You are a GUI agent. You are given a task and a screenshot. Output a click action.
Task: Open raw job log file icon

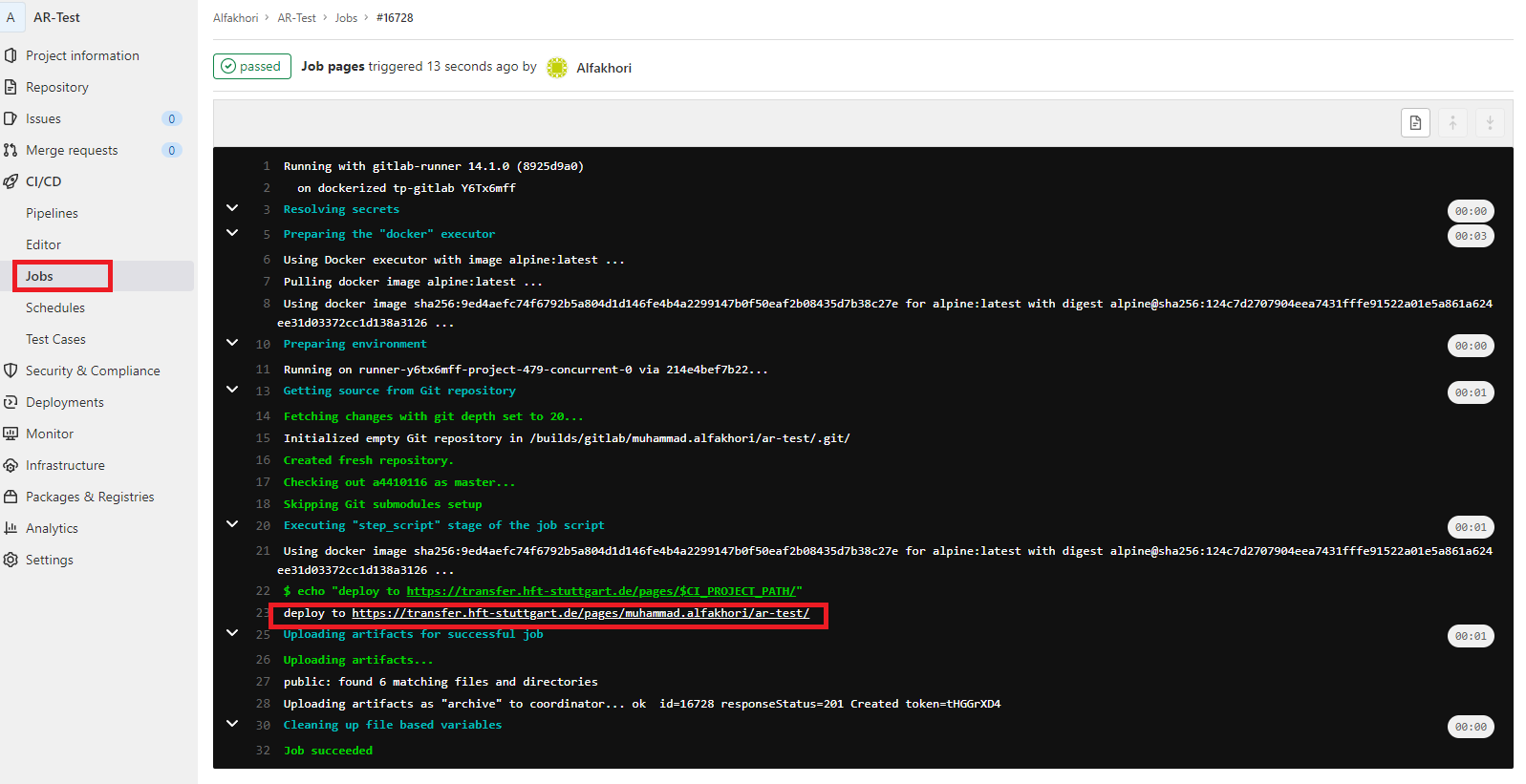point(1415,122)
